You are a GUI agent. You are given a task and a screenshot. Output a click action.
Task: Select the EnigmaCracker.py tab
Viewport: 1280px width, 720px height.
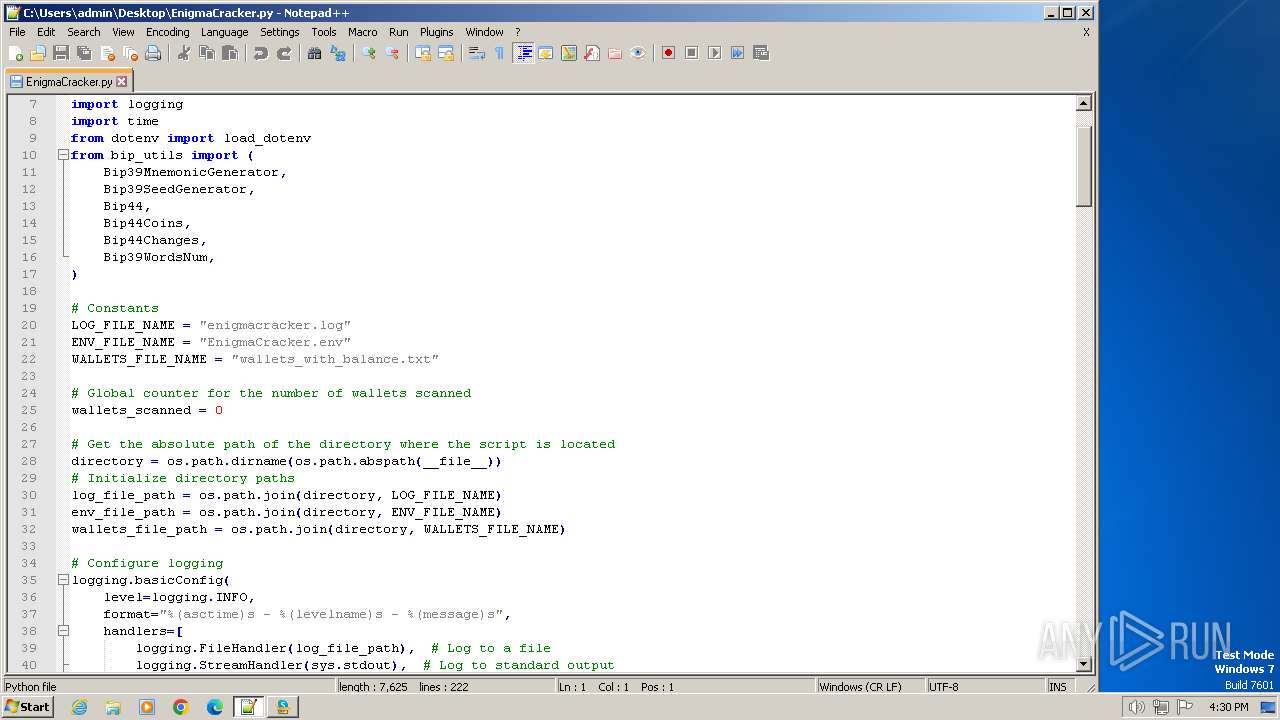(69, 82)
